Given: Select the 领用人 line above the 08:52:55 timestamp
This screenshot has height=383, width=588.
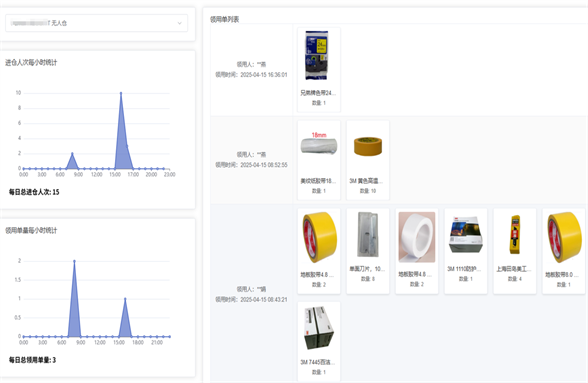Looking at the screenshot, I should click(x=251, y=154).
